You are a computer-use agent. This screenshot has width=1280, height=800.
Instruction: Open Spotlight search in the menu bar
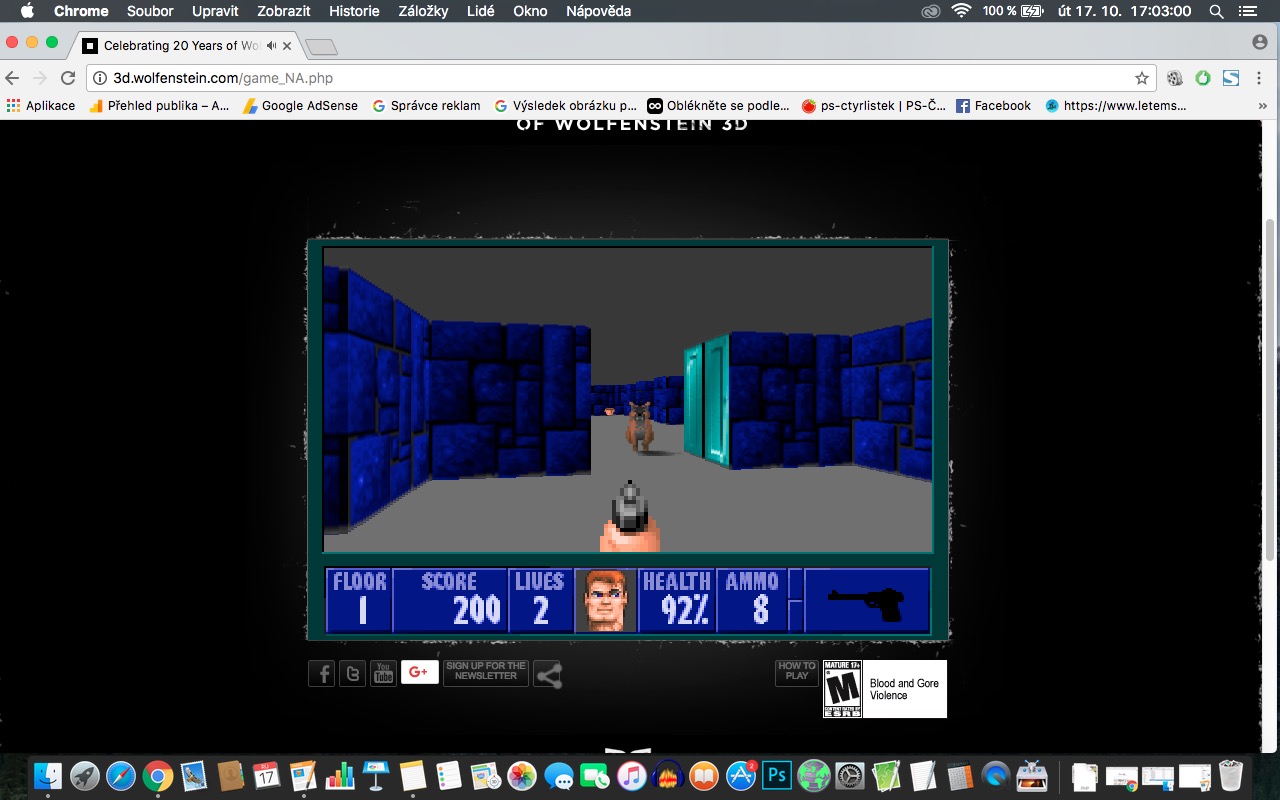coord(1217,11)
